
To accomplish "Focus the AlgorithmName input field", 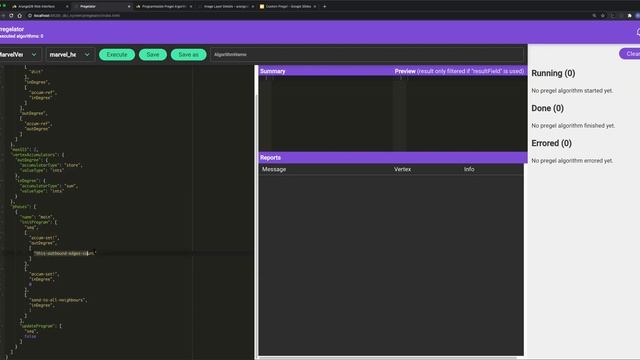I will (367, 54).
